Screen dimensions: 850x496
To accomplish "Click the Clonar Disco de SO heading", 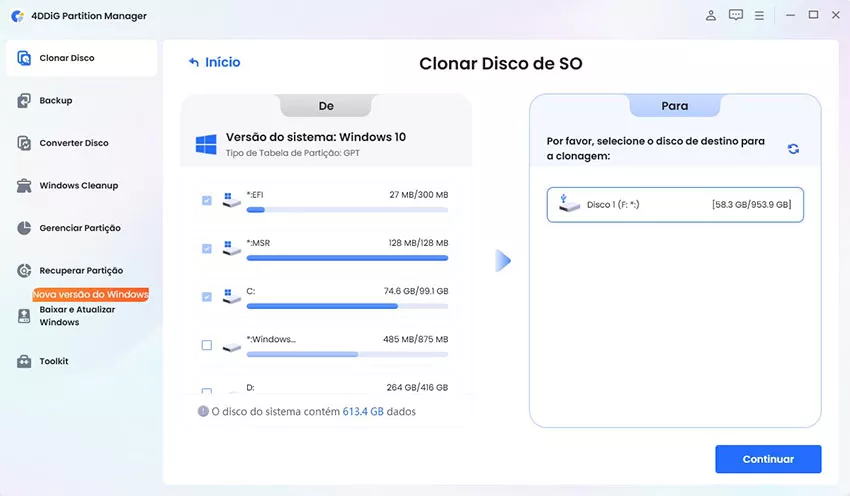I will [500, 63].
